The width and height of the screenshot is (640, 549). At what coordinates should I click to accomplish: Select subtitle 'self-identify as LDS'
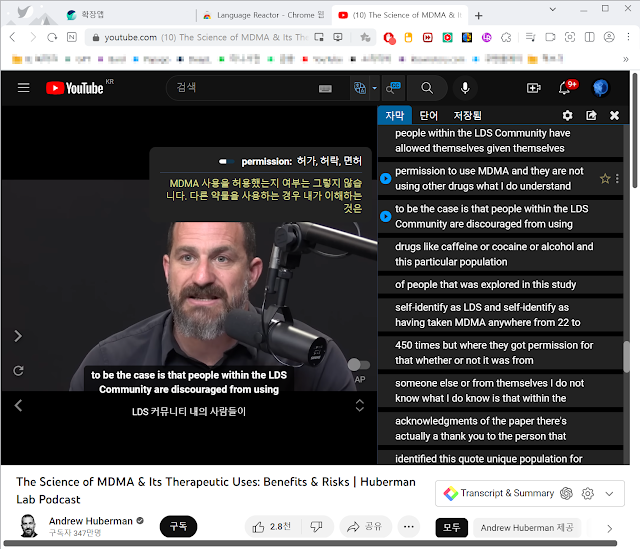[x=500, y=315]
